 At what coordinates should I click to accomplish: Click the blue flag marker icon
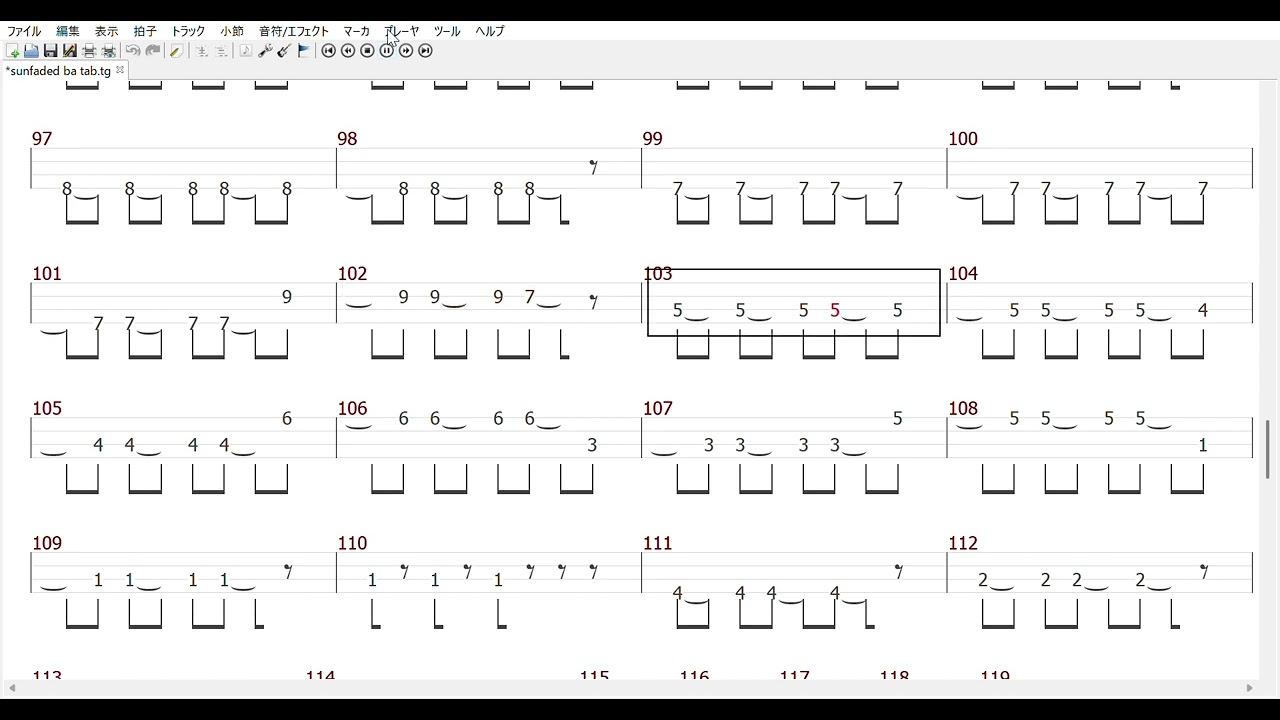[304, 51]
